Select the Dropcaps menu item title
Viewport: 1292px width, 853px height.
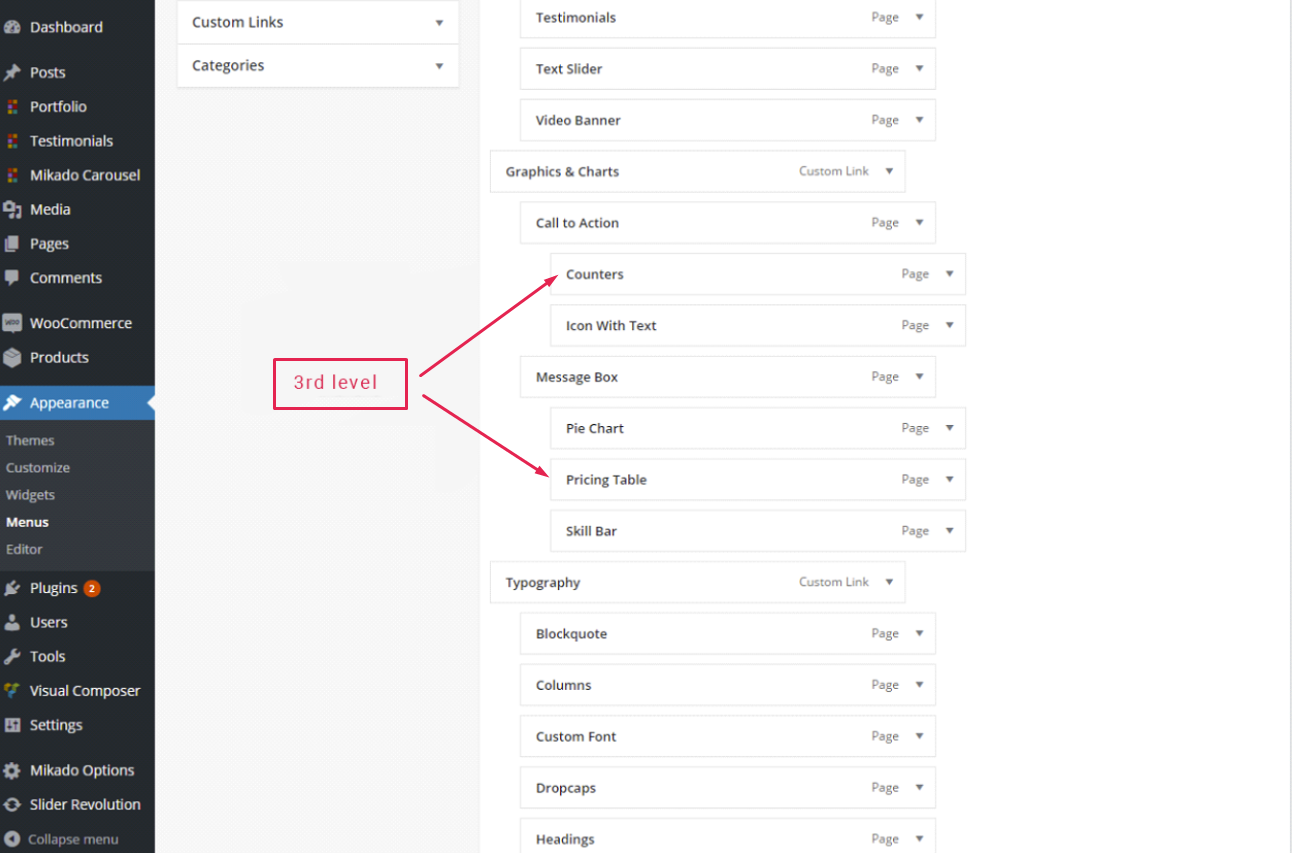(566, 788)
